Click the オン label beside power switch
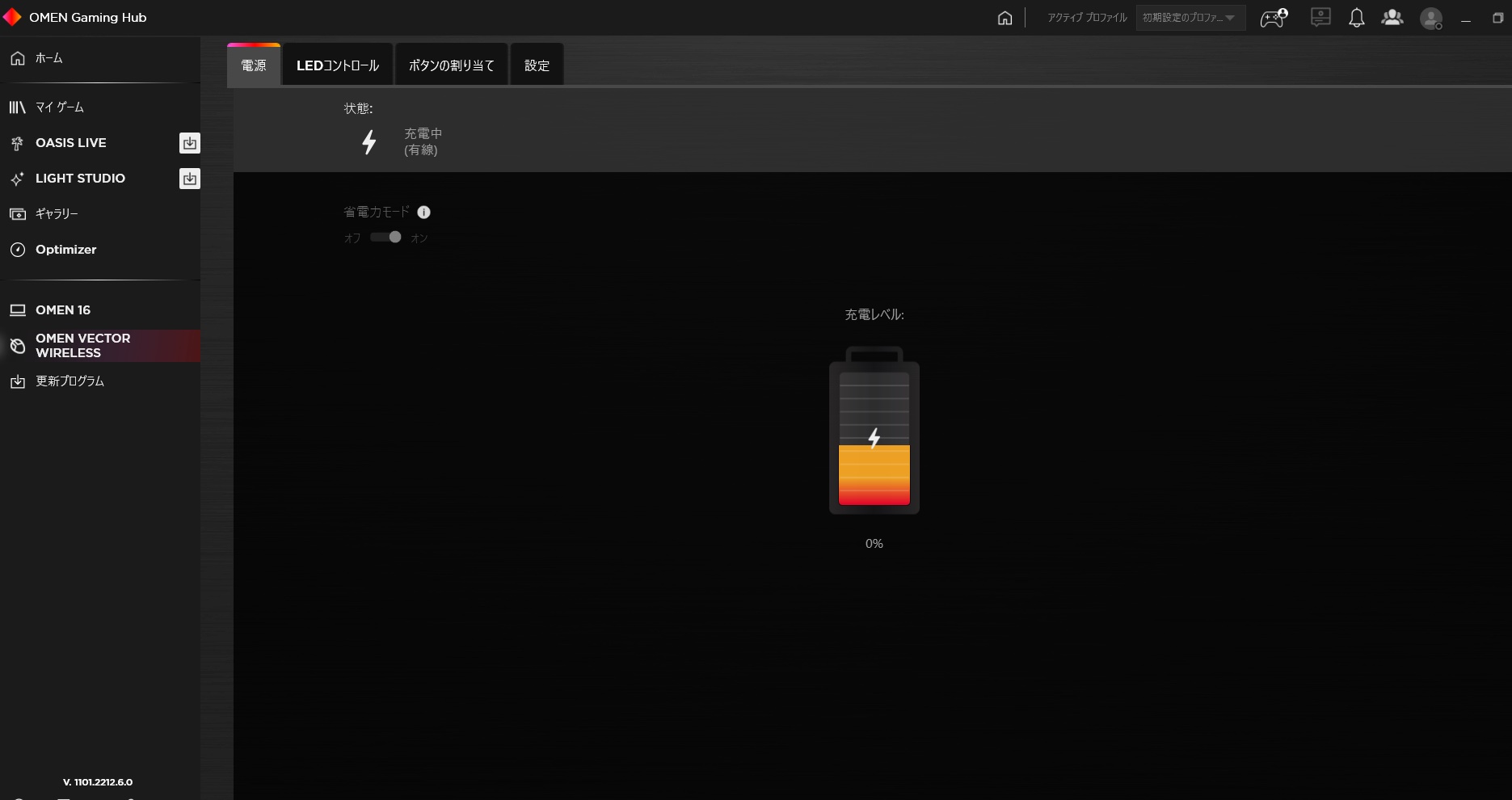This screenshot has width=1512, height=800. point(419,238)
